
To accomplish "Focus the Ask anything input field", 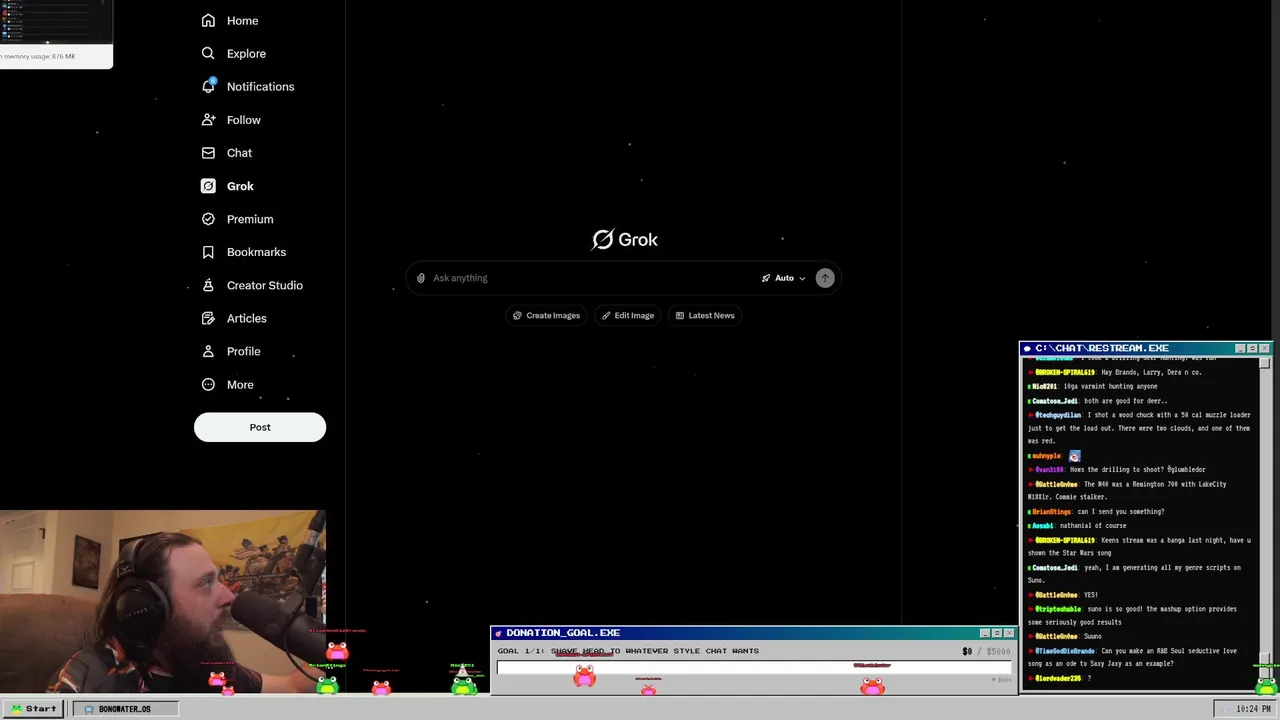I will pos(594,278).
